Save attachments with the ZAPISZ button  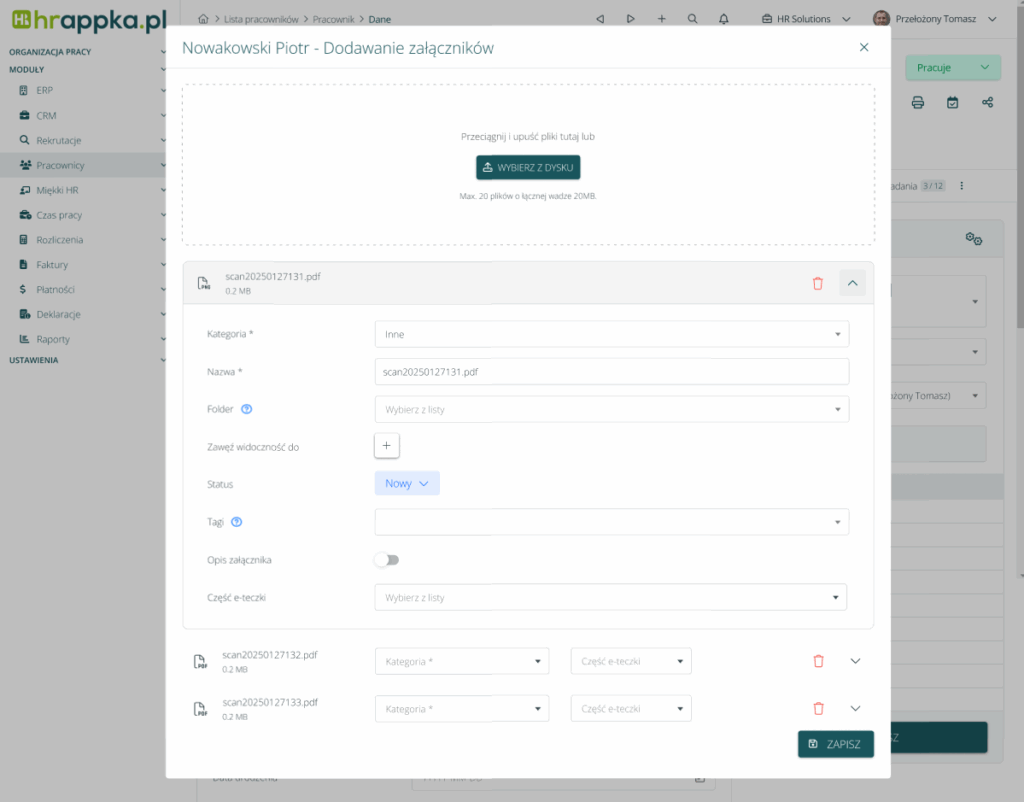835,744
